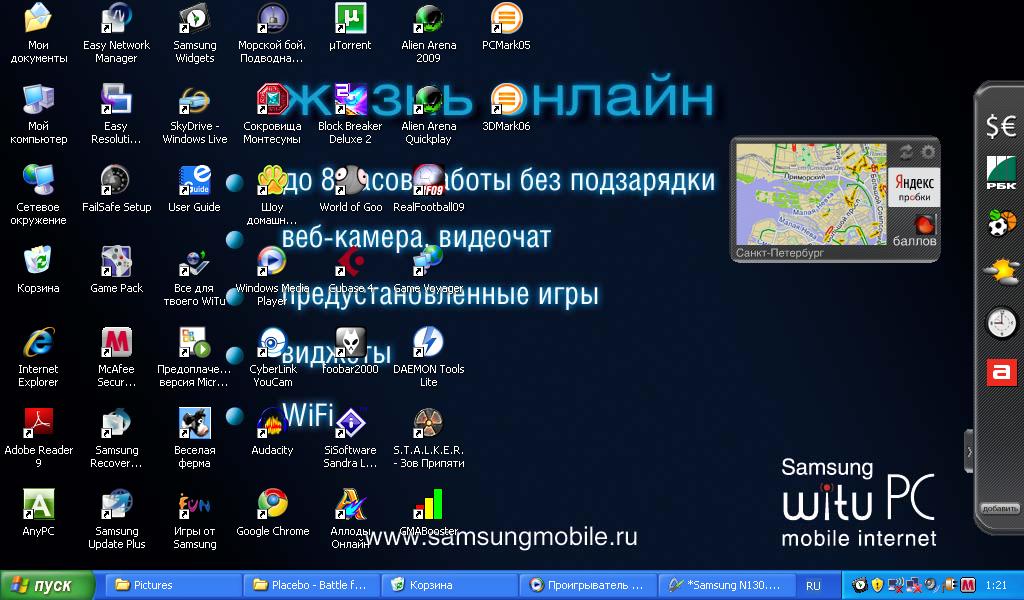Open Easy Network Manager shortcut
Viewport: 1024px width, 600px height.
pos(116,18)
